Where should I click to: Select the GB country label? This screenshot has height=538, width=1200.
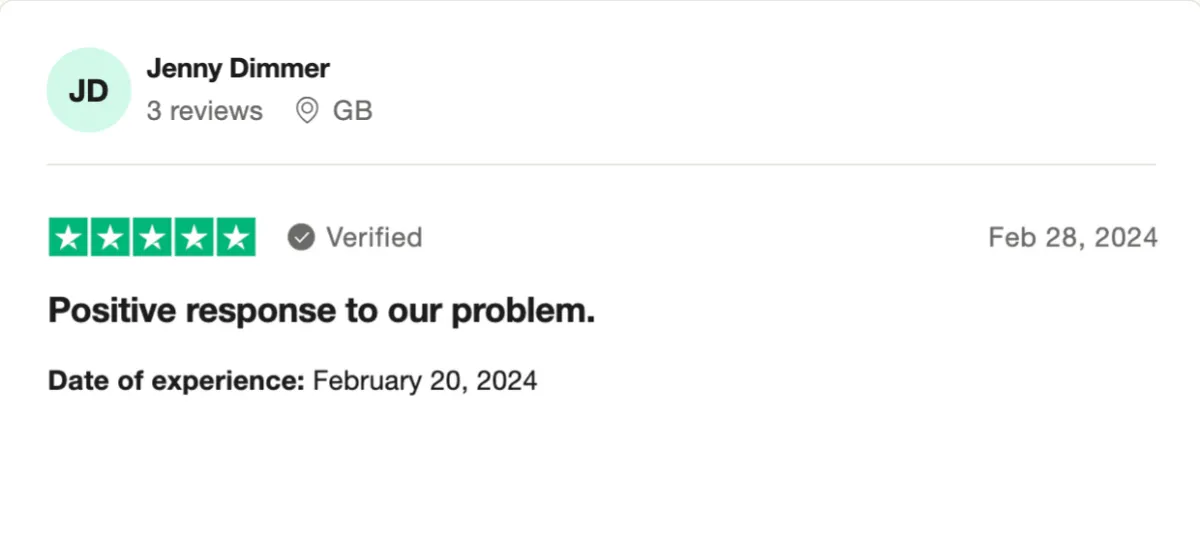coord(353,110)
